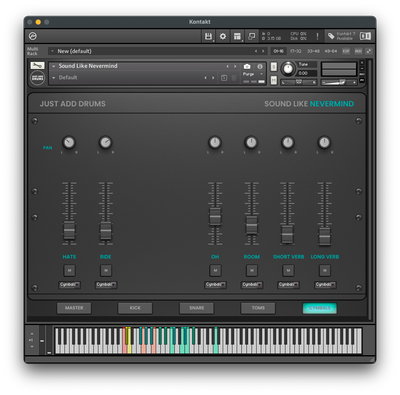Viewport: 400px width, 395px height.
Task: Open OH output routing dropdown
Action: click(215, 284)
